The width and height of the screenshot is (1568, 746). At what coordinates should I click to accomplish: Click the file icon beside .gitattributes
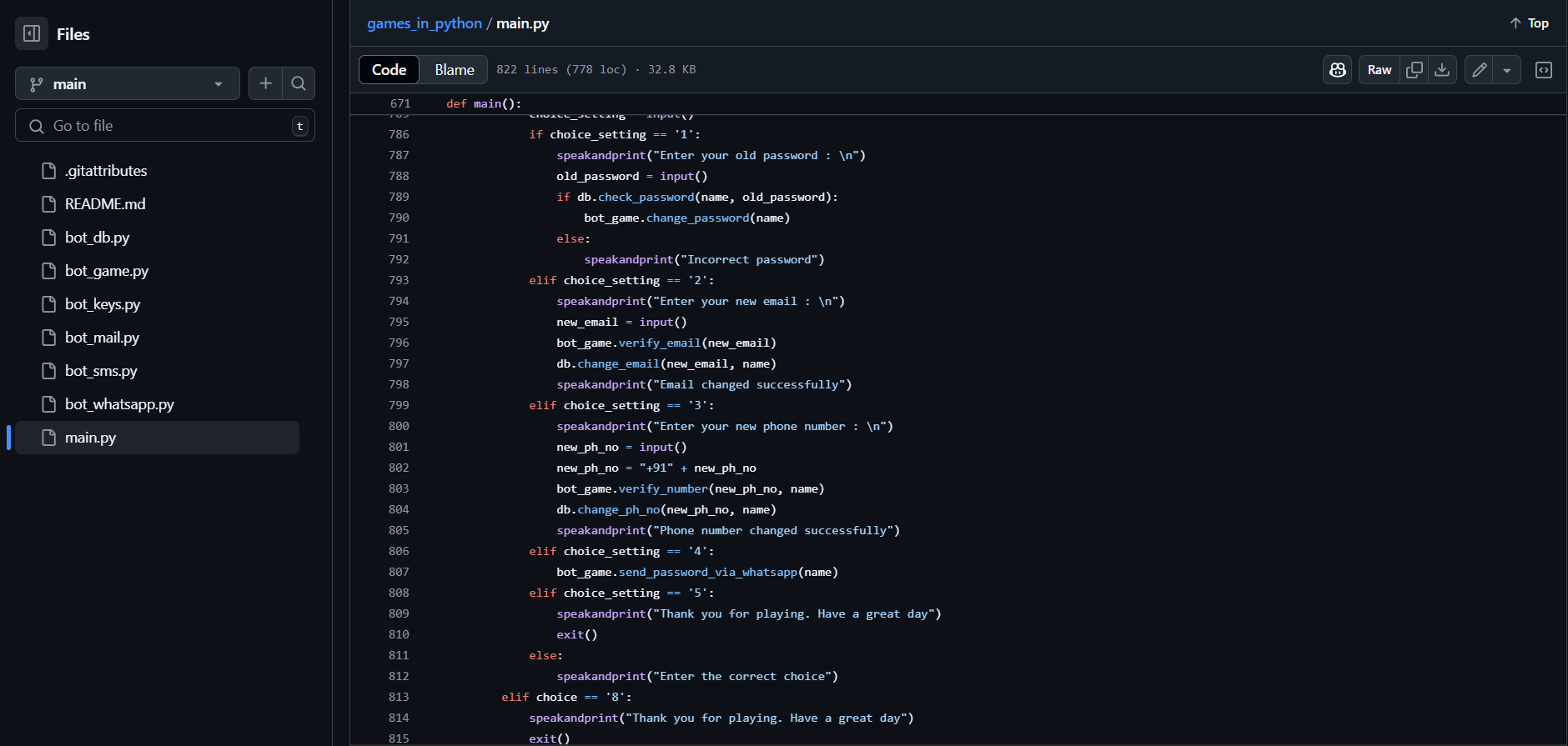[x=49, y=171]
